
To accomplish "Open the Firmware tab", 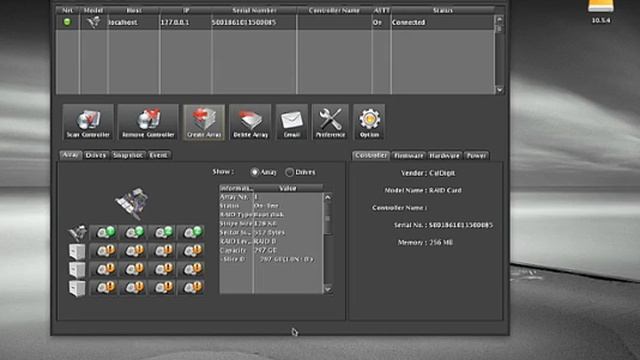I will (409, 156).
